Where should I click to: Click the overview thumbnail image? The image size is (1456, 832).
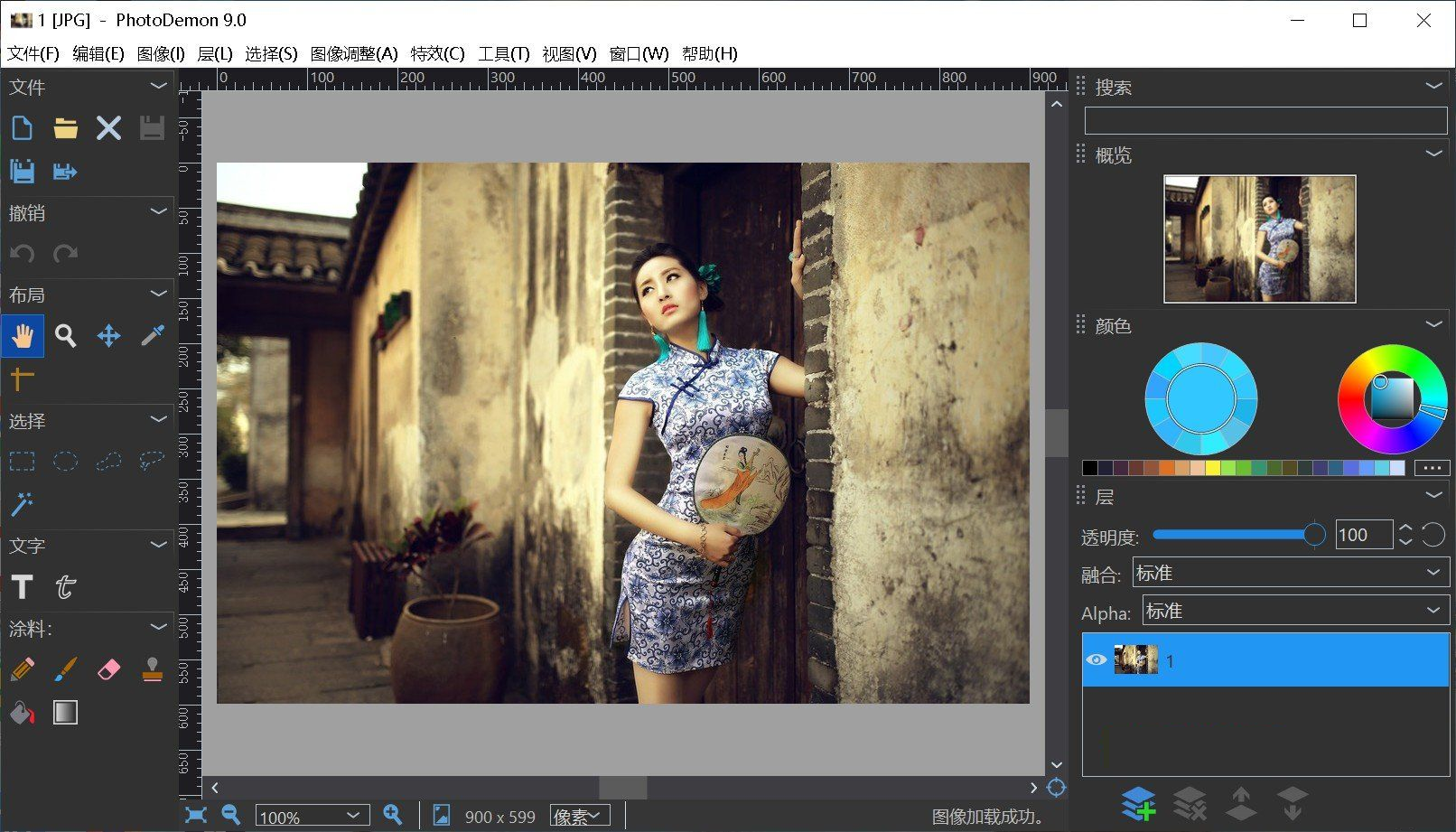(x=1260, y=238)
